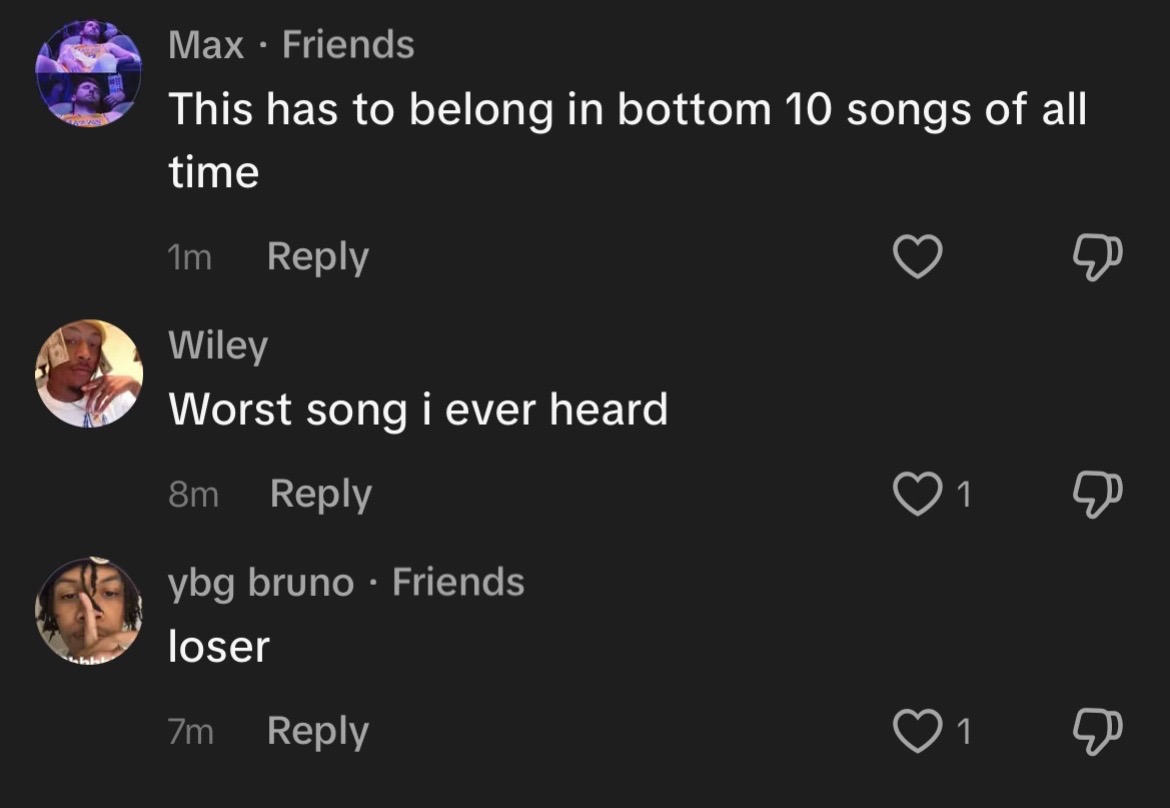The width and height of the screenshot is (1170, 808).
Task: Tap the like count on Wiley's comment
Action: click(x=963, y=494)
